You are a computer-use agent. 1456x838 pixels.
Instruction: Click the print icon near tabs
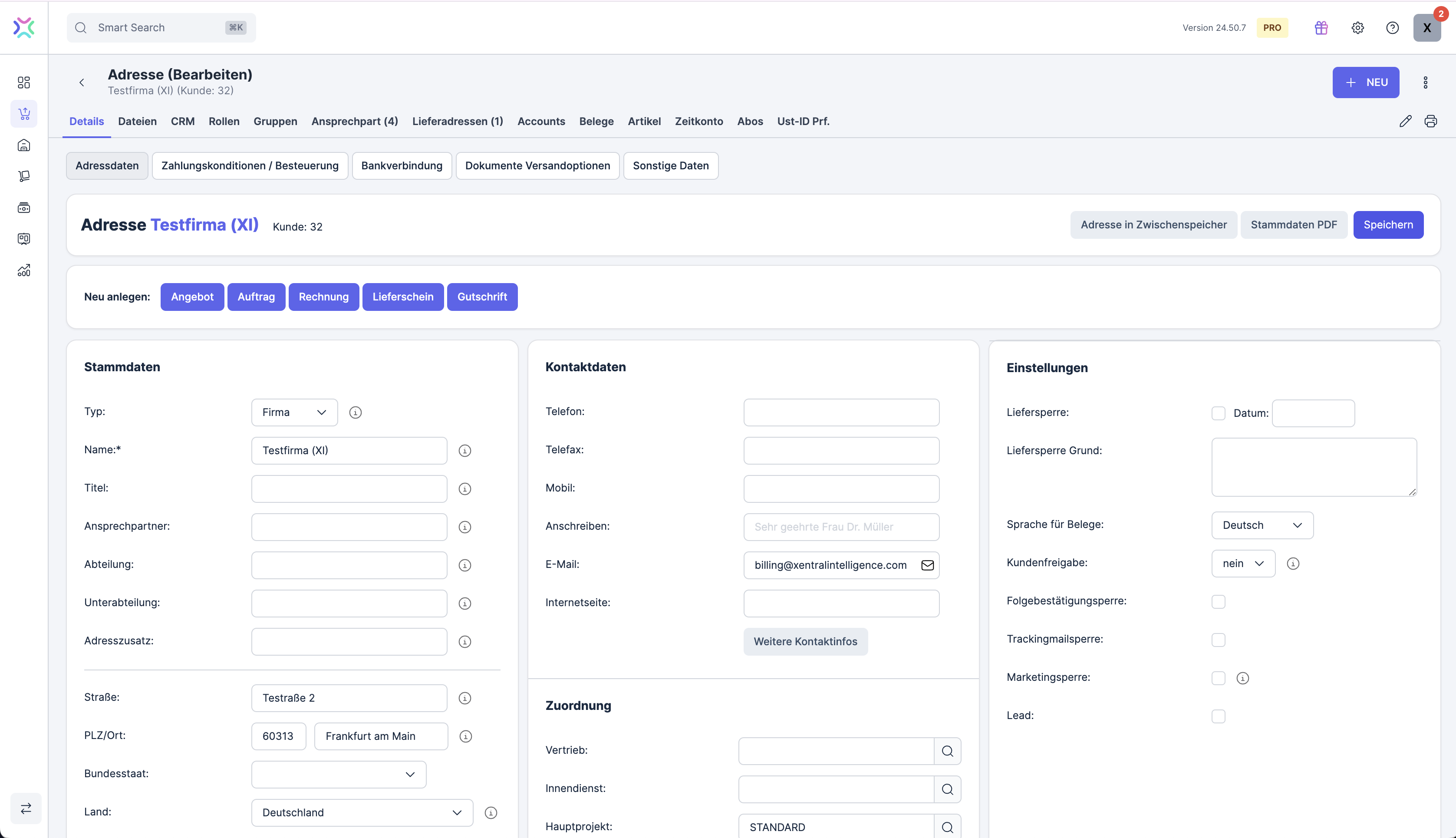pyautogui.click(x=1430, y=122)
